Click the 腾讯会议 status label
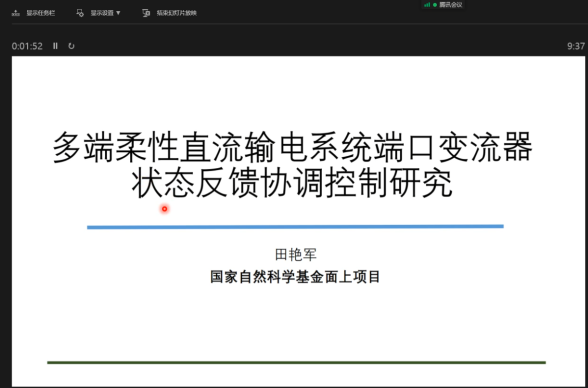 (x=451, y=5)
